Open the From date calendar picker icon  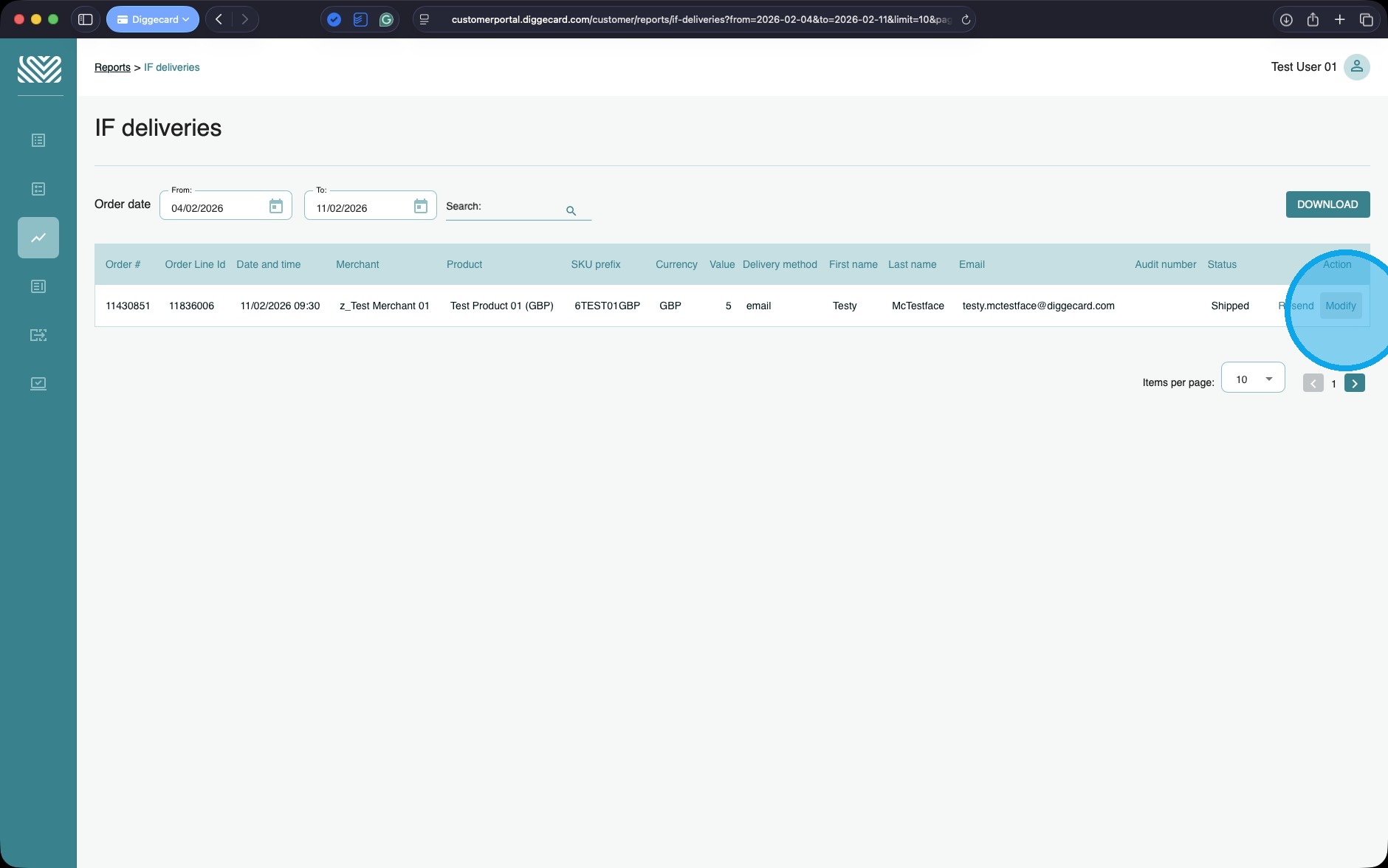(x=276, y=206)
